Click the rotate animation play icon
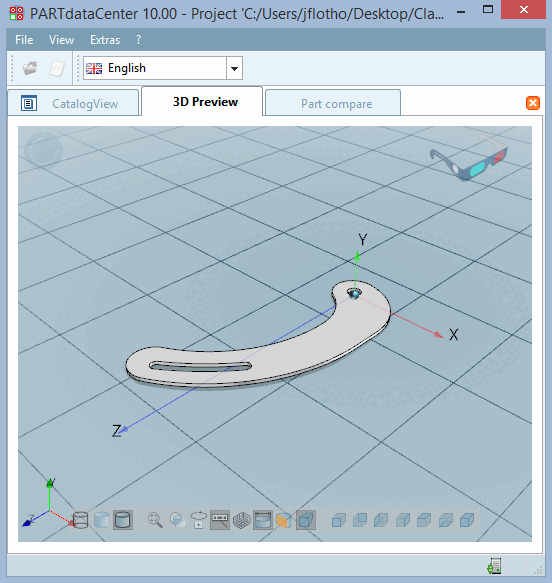552x583 pixels. 198,520
